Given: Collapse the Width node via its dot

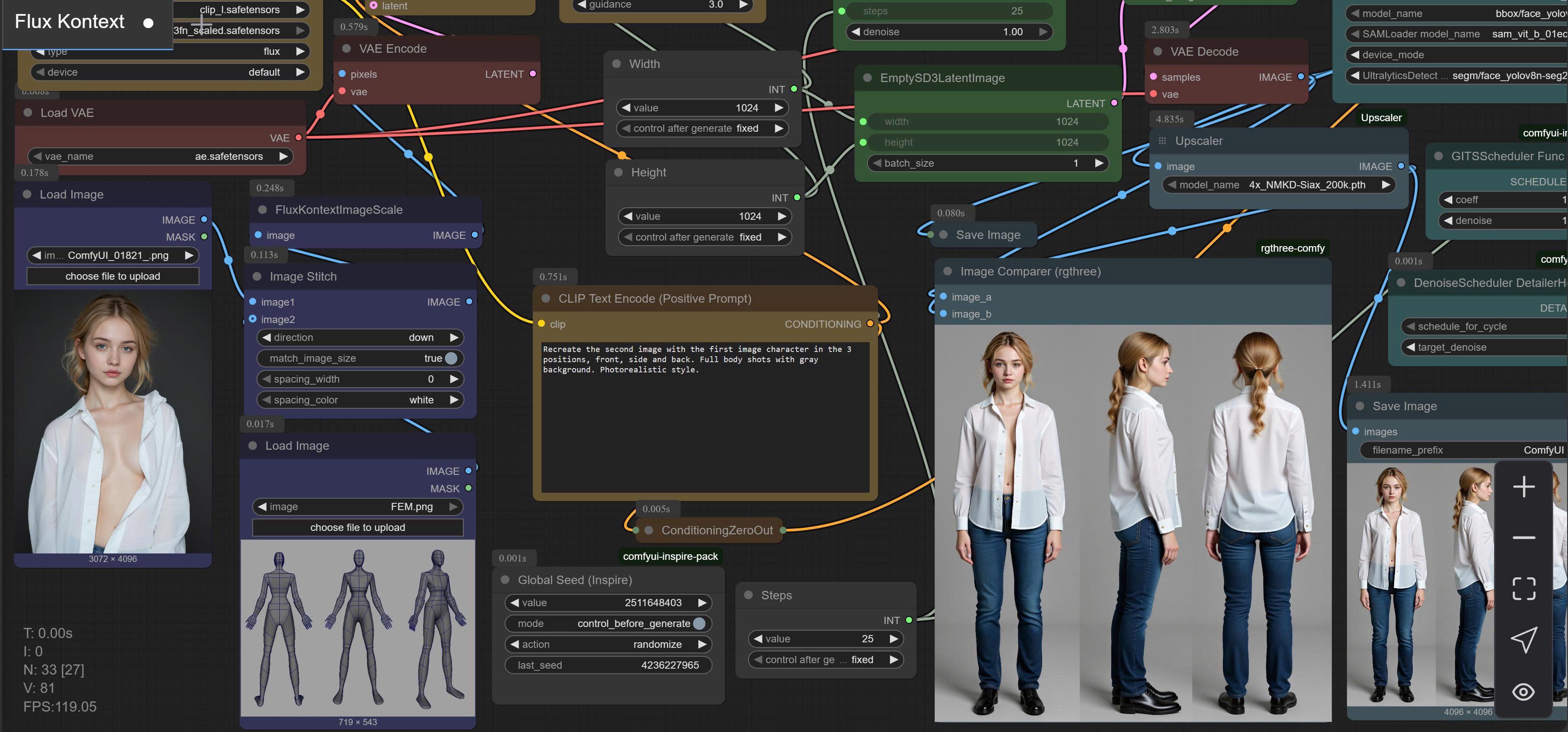Looking at the screenshot, I should pos(616,64).
